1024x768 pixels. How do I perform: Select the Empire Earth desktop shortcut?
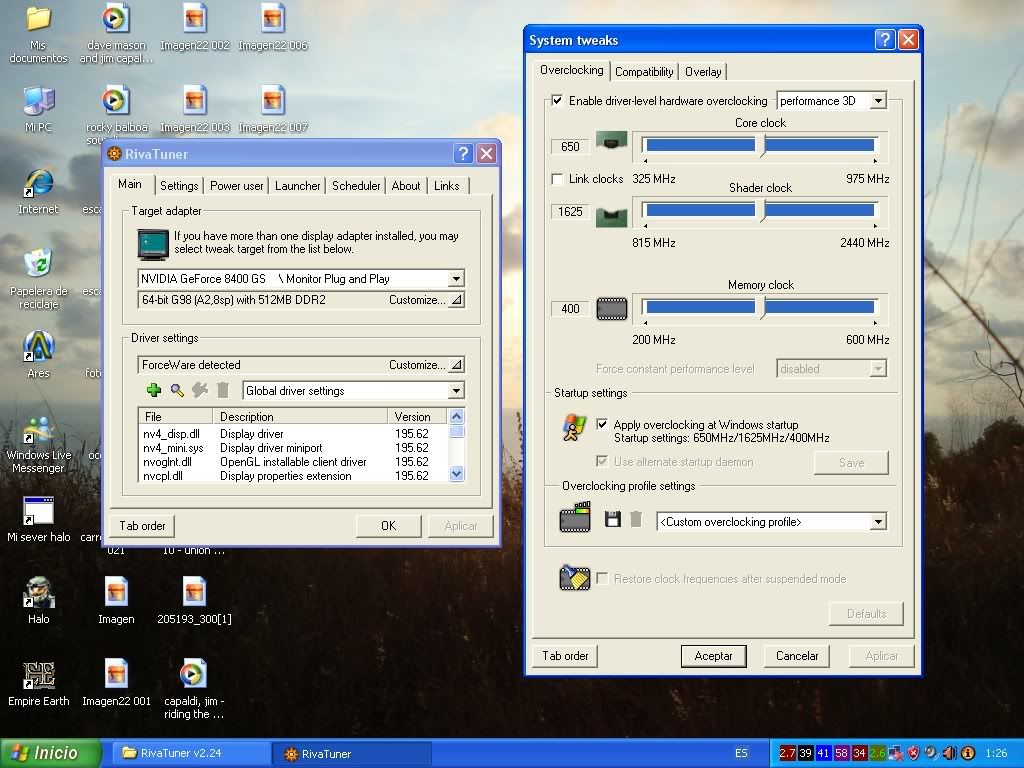38,683
